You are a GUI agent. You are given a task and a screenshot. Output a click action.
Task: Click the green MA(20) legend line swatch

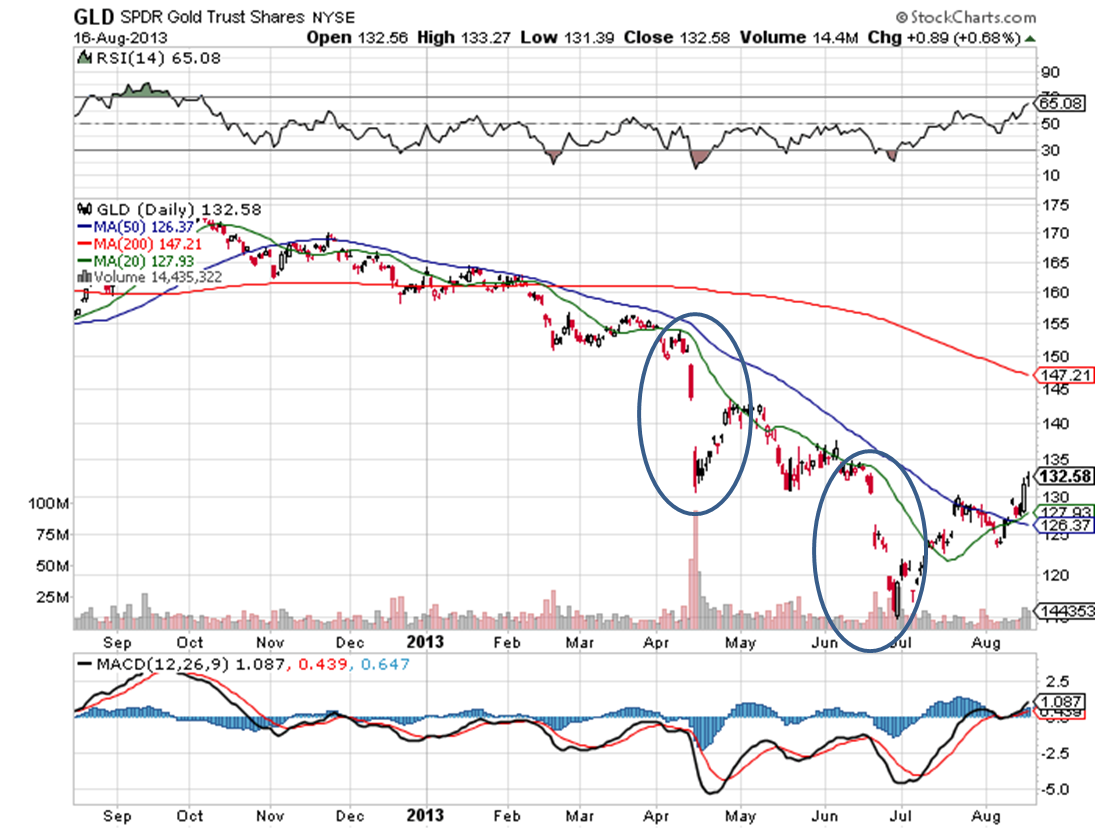tap(84, 261)
